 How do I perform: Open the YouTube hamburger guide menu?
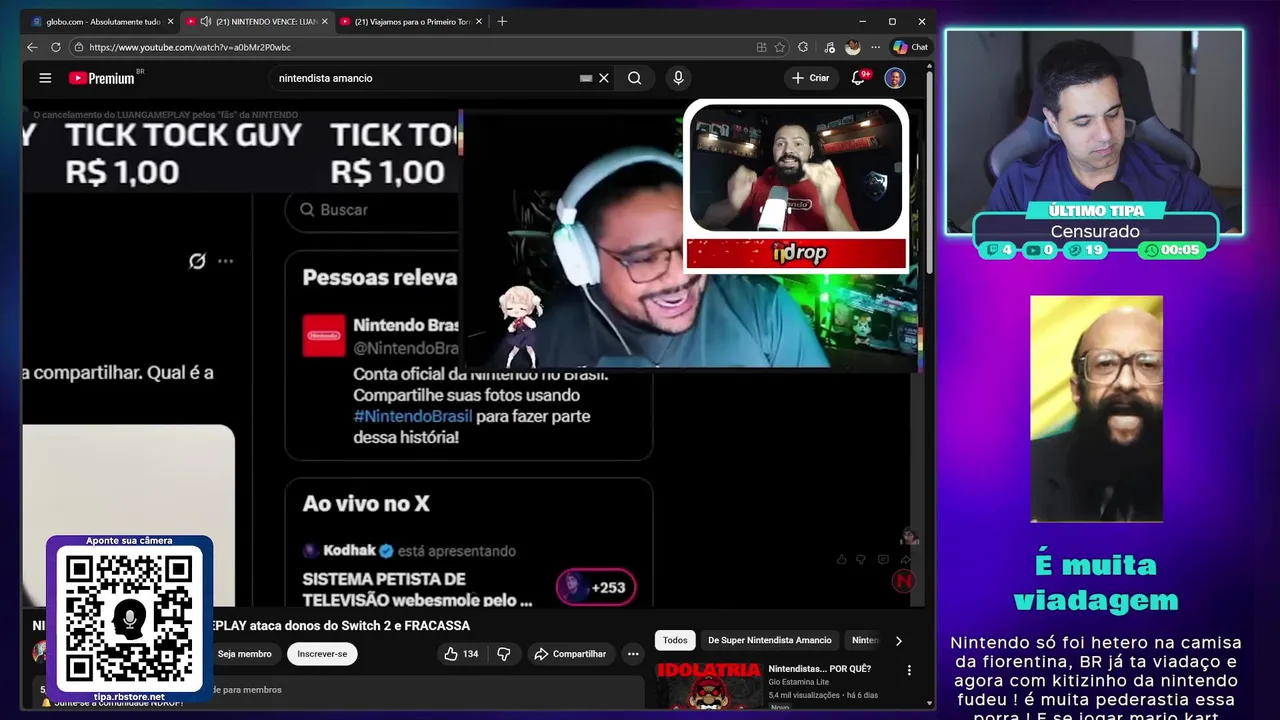tap(45, 78)
